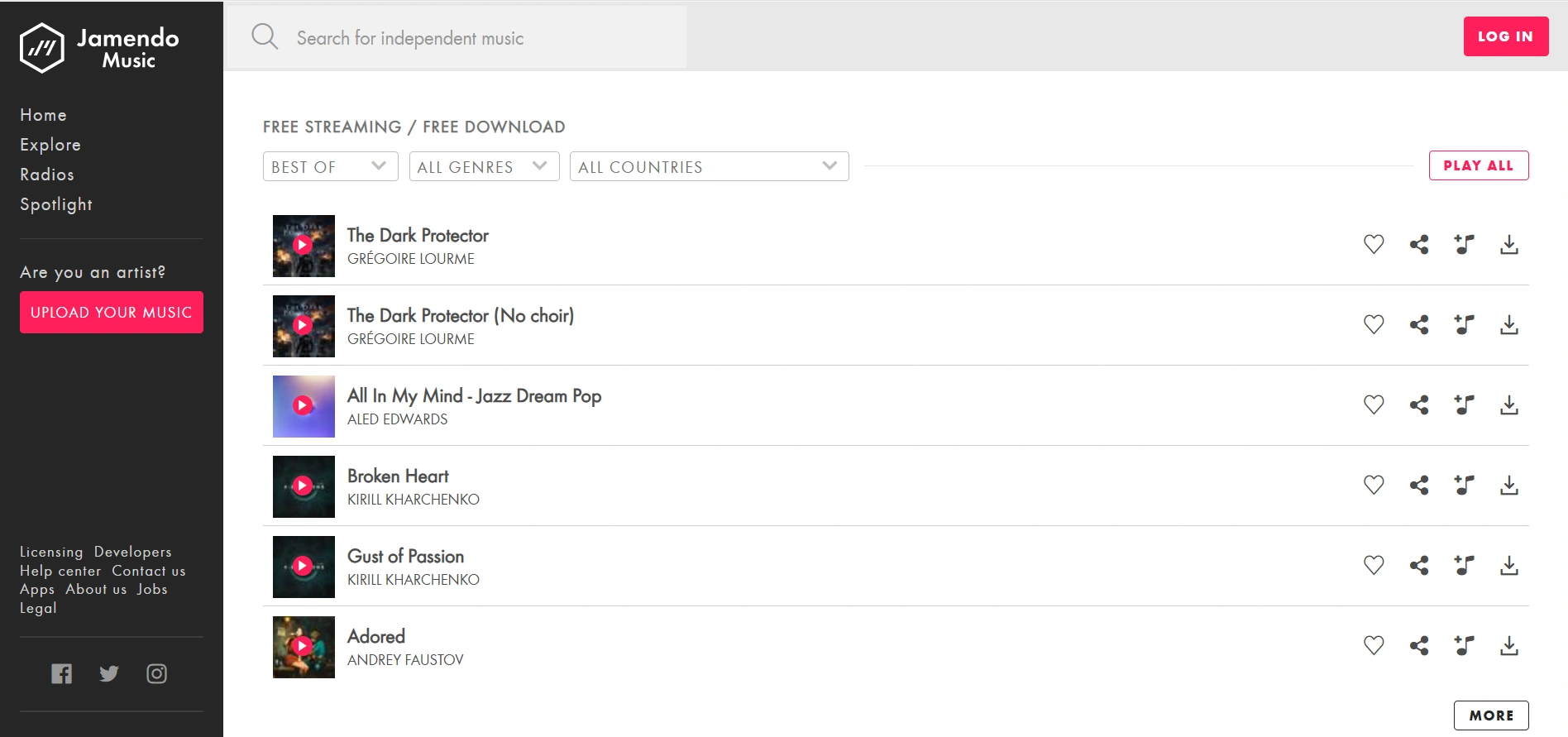This screenshot has width=1568, height=737.
Task: Open the Jobs footer link
Action: [x=152, y=589]
